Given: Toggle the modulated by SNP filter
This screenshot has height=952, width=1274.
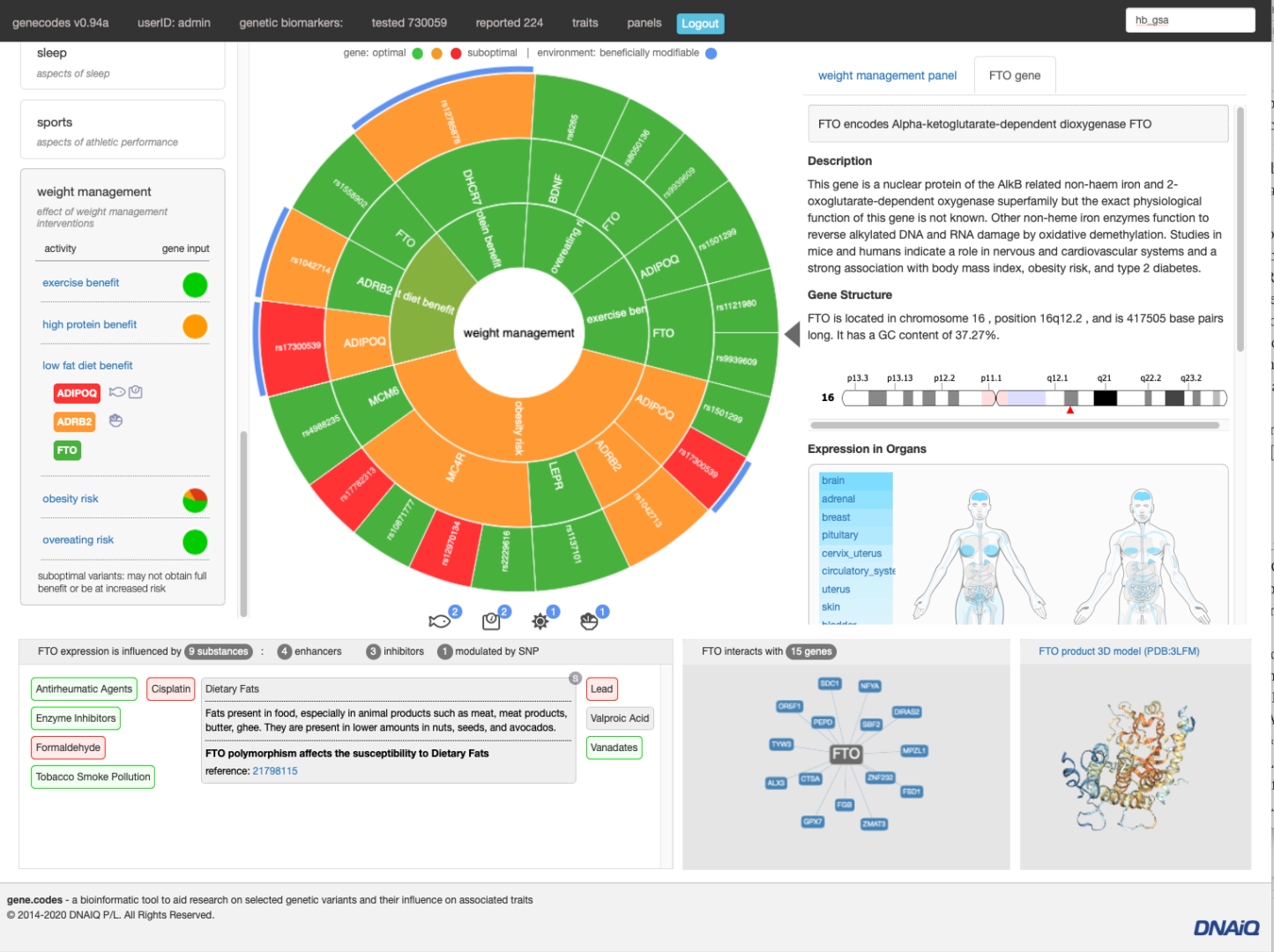Looking at the screenshot, I should pos(488,651).
